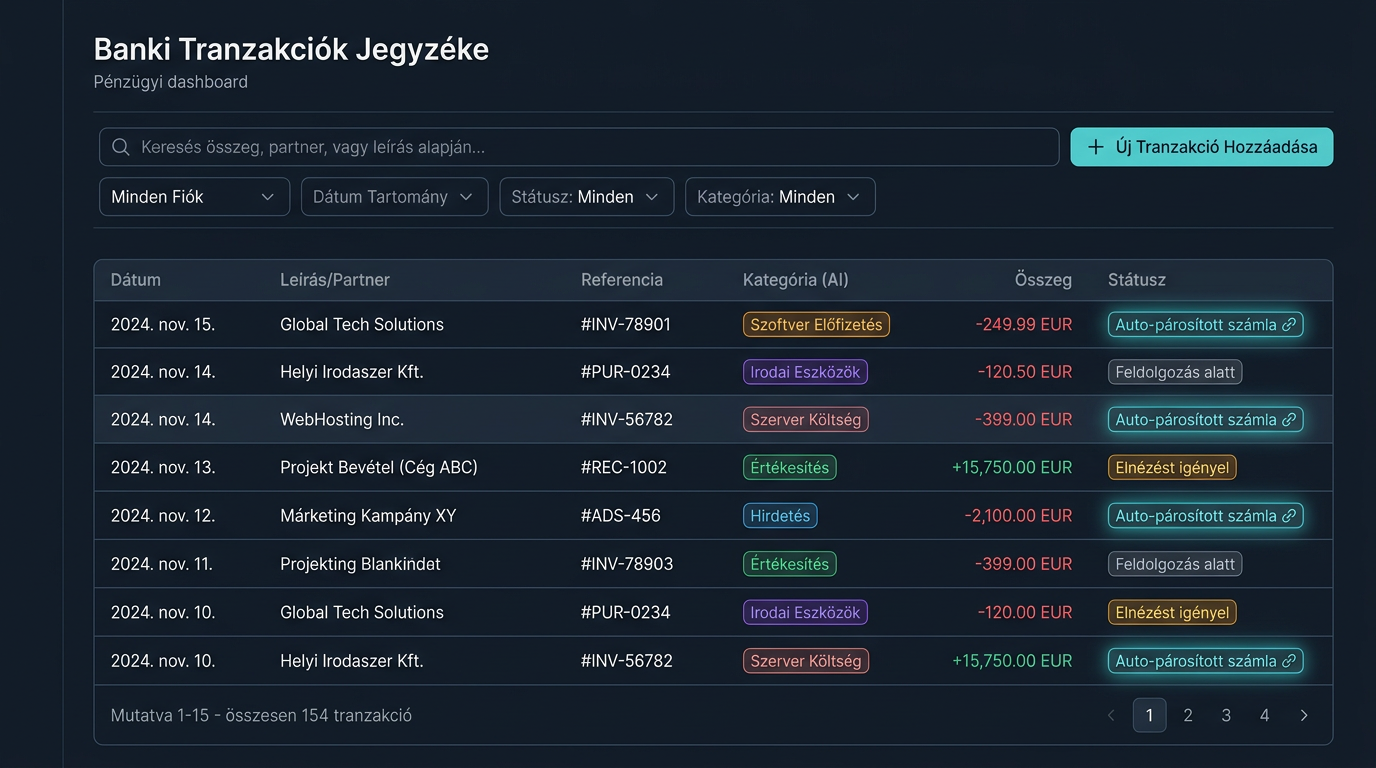
Task: Click the -120.00 EUR amount
Action: (1025, 612)
